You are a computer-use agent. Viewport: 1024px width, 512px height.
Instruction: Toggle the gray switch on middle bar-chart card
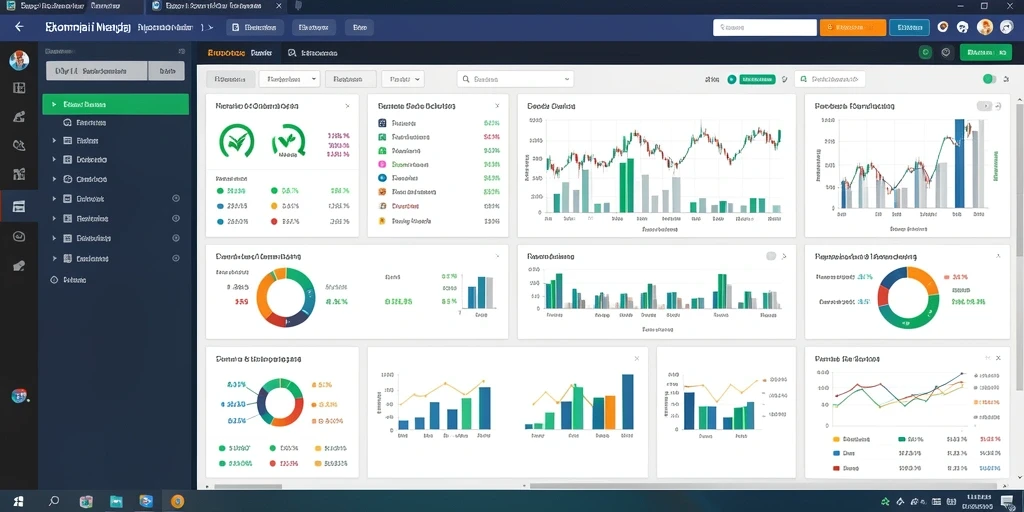[771, 257]
